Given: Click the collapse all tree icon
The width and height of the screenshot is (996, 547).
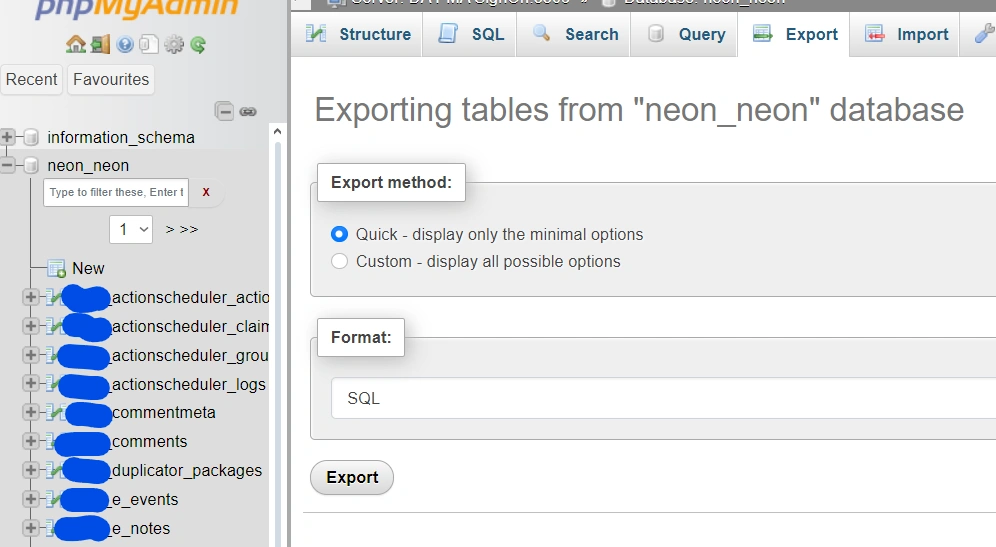Looking at the screenshot, I should pyautogui.click(x=225, y=111).
